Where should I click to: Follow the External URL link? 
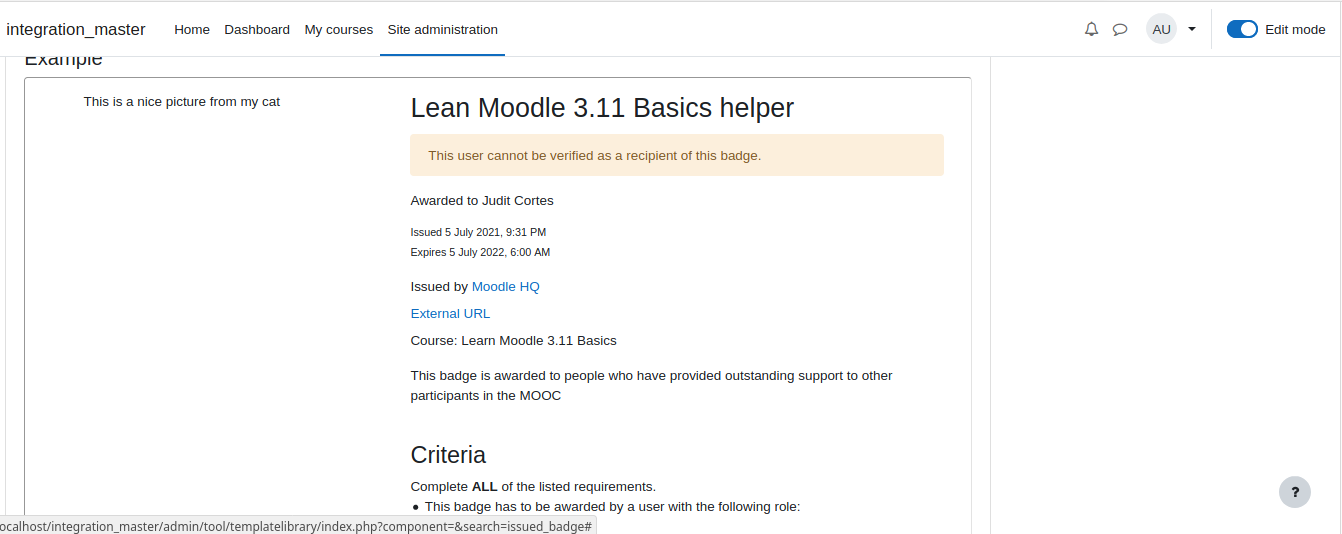[x=450, y=313]
